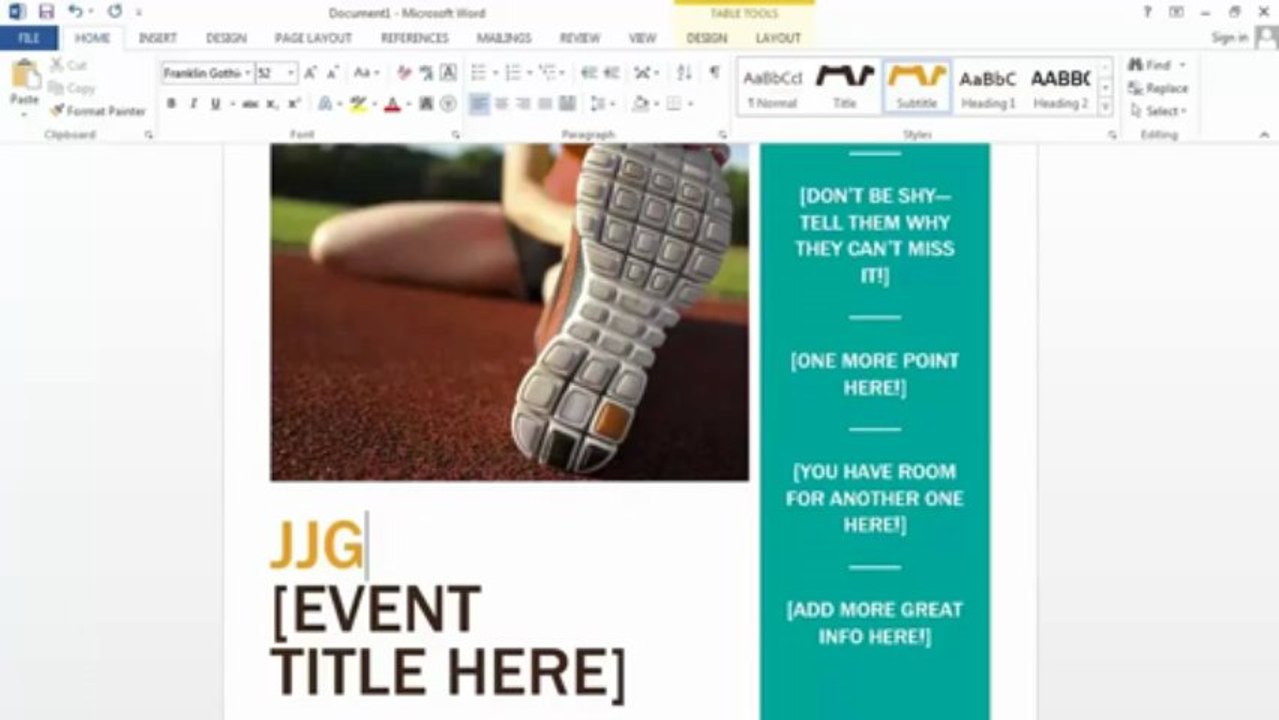1279x720 pixels.
Task: Apply bulleted list
Action: click(x=478, y=73)
